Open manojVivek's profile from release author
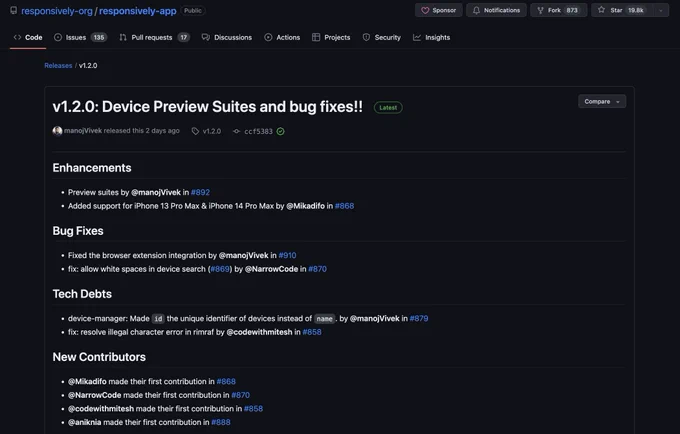Viewport: 680px width, 434px height. coord(83,131)
